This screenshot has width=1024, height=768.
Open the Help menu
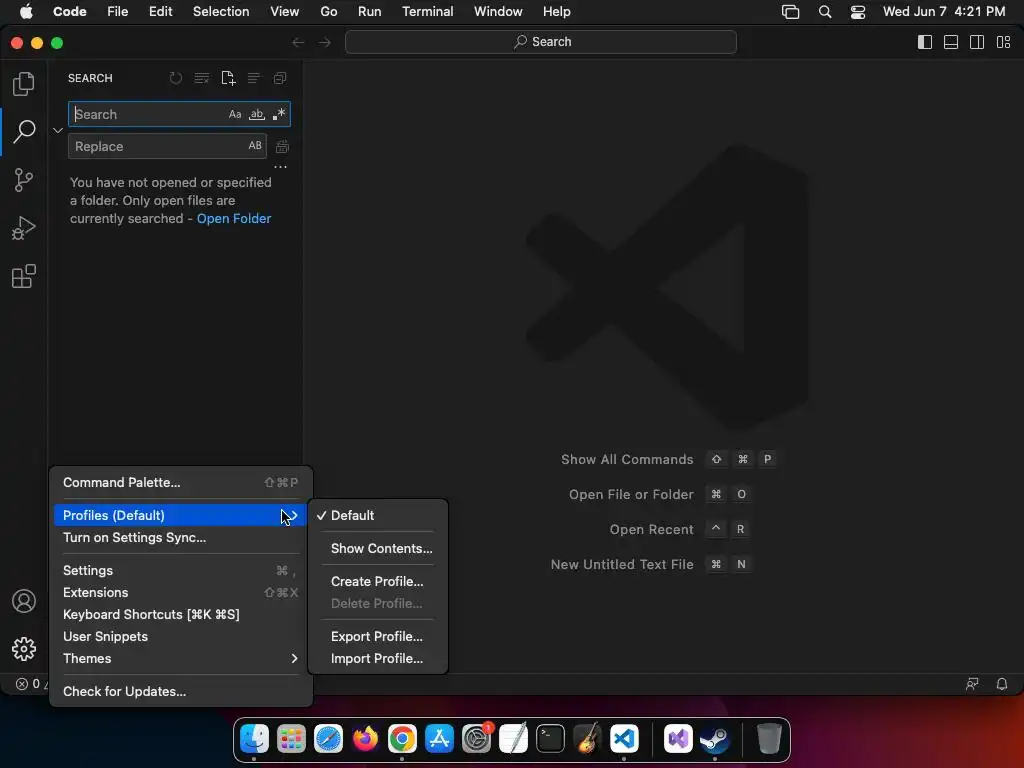pyautogui.click(x=556, y=12)
